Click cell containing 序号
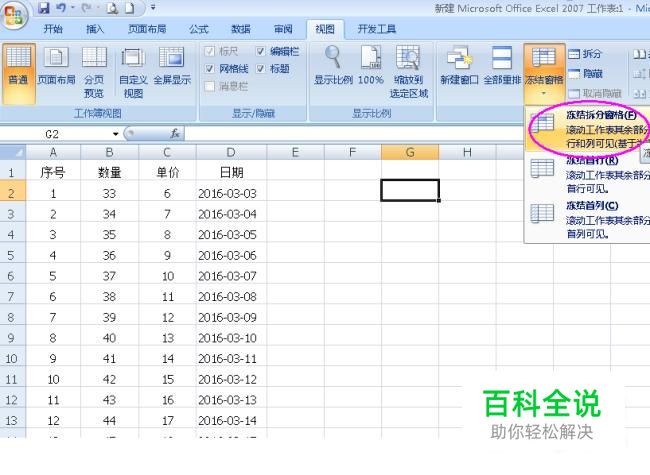 [53, 172]
